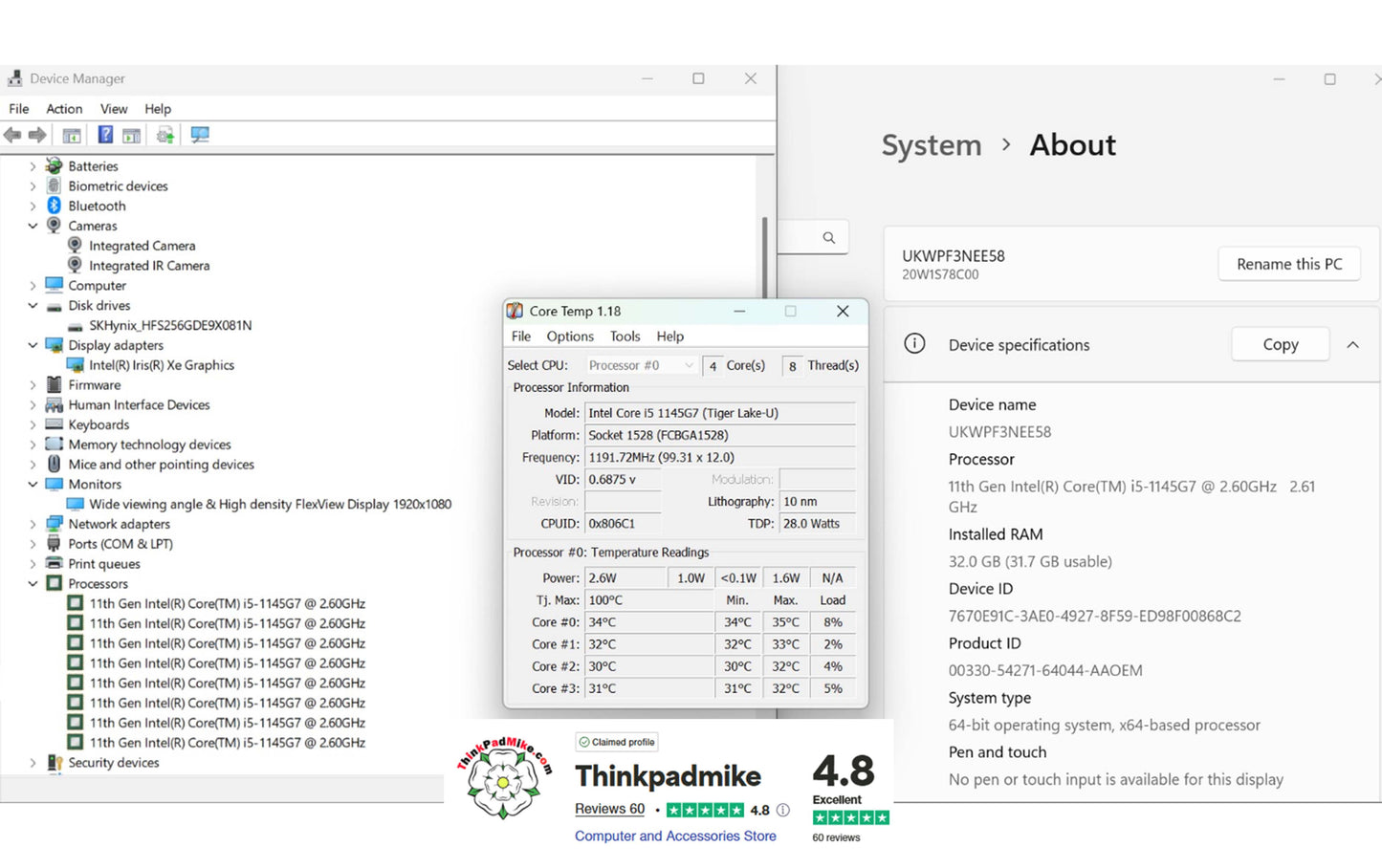Open the Help toolbar icon in Device Manager
Viewport: 1382px width, 868px height.
(x=105, y=135)
